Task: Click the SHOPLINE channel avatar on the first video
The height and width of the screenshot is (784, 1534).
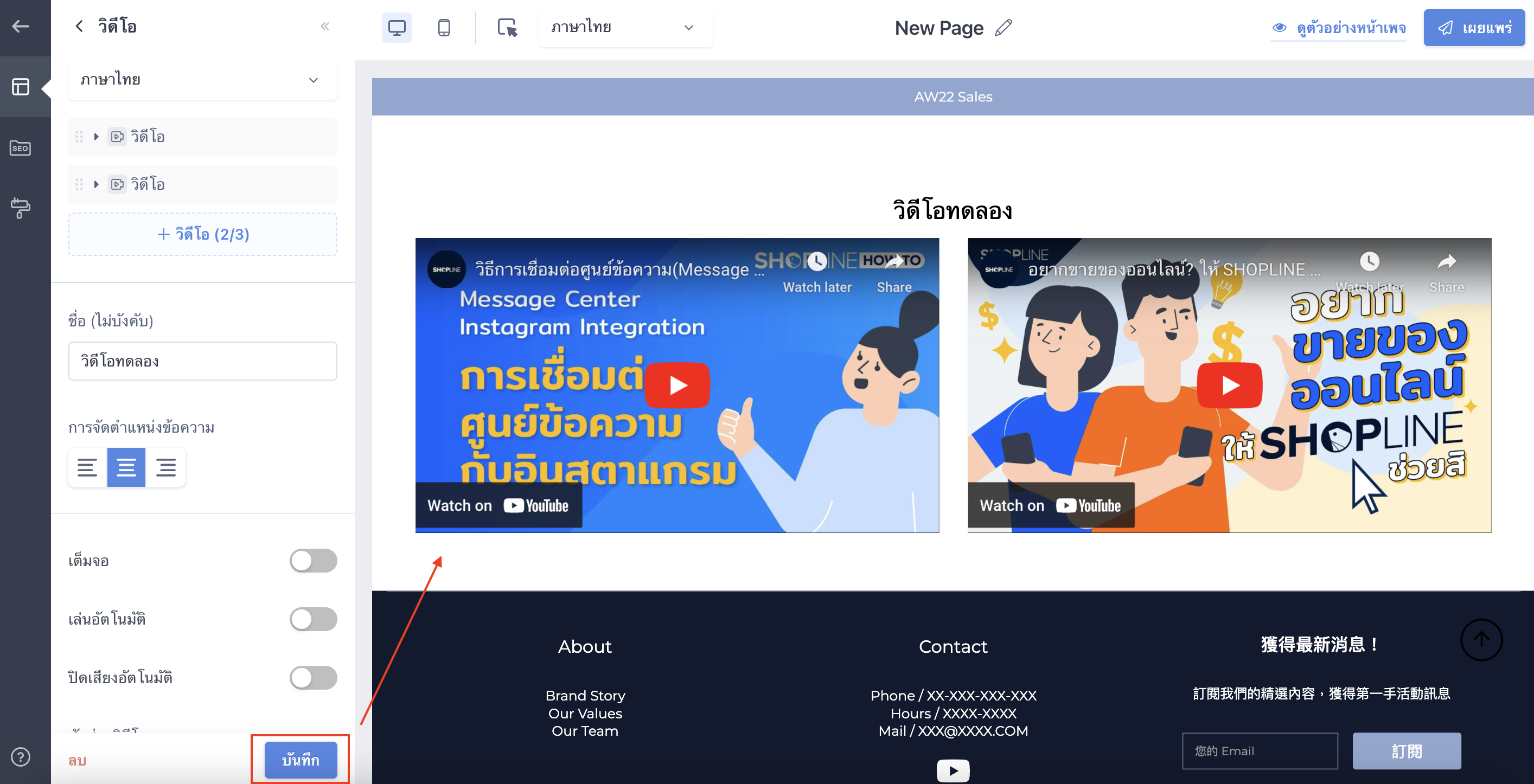Action: point(446,269)
